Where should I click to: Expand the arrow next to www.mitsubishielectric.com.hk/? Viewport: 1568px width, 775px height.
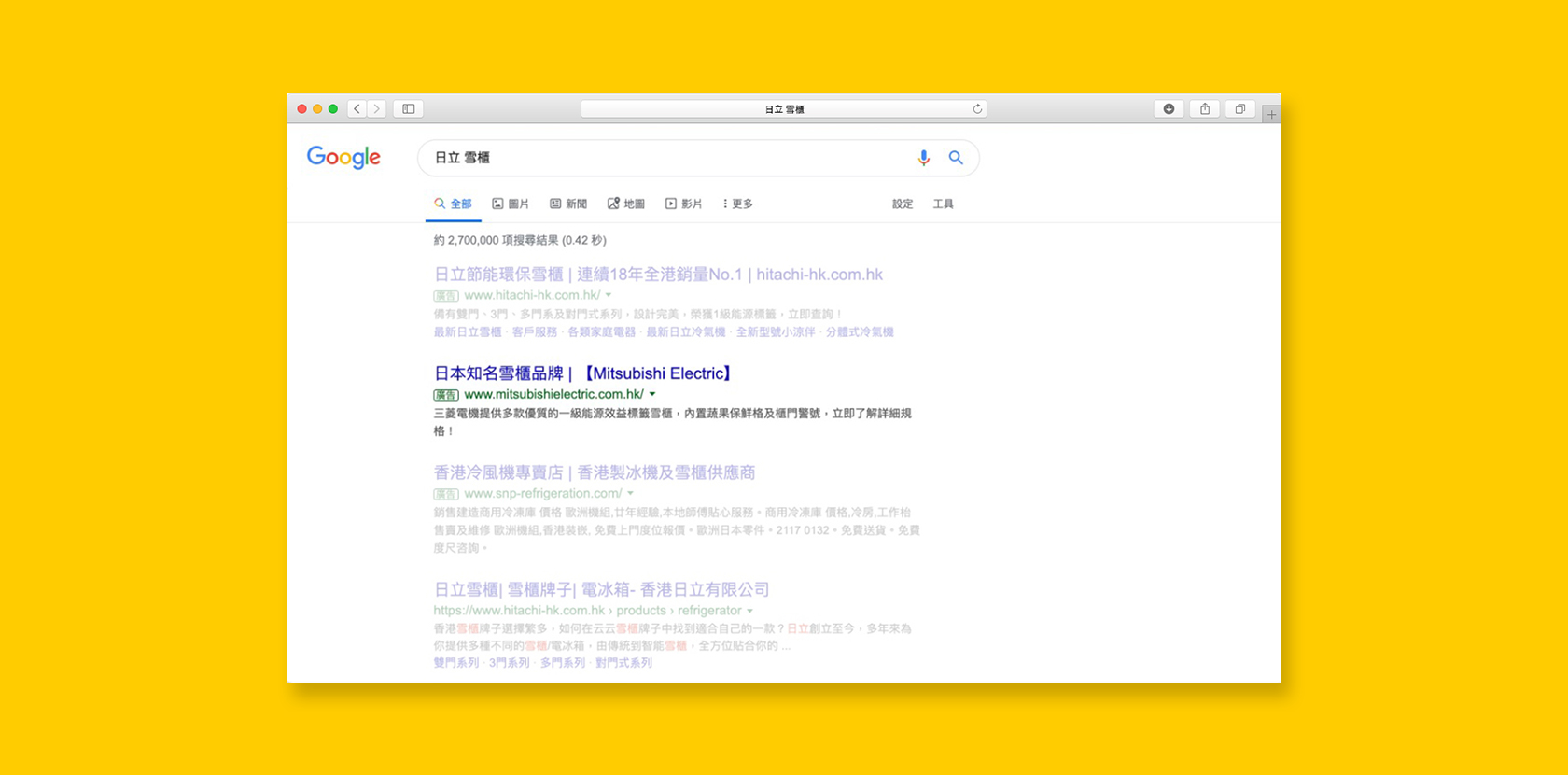[x=652, y=394]
